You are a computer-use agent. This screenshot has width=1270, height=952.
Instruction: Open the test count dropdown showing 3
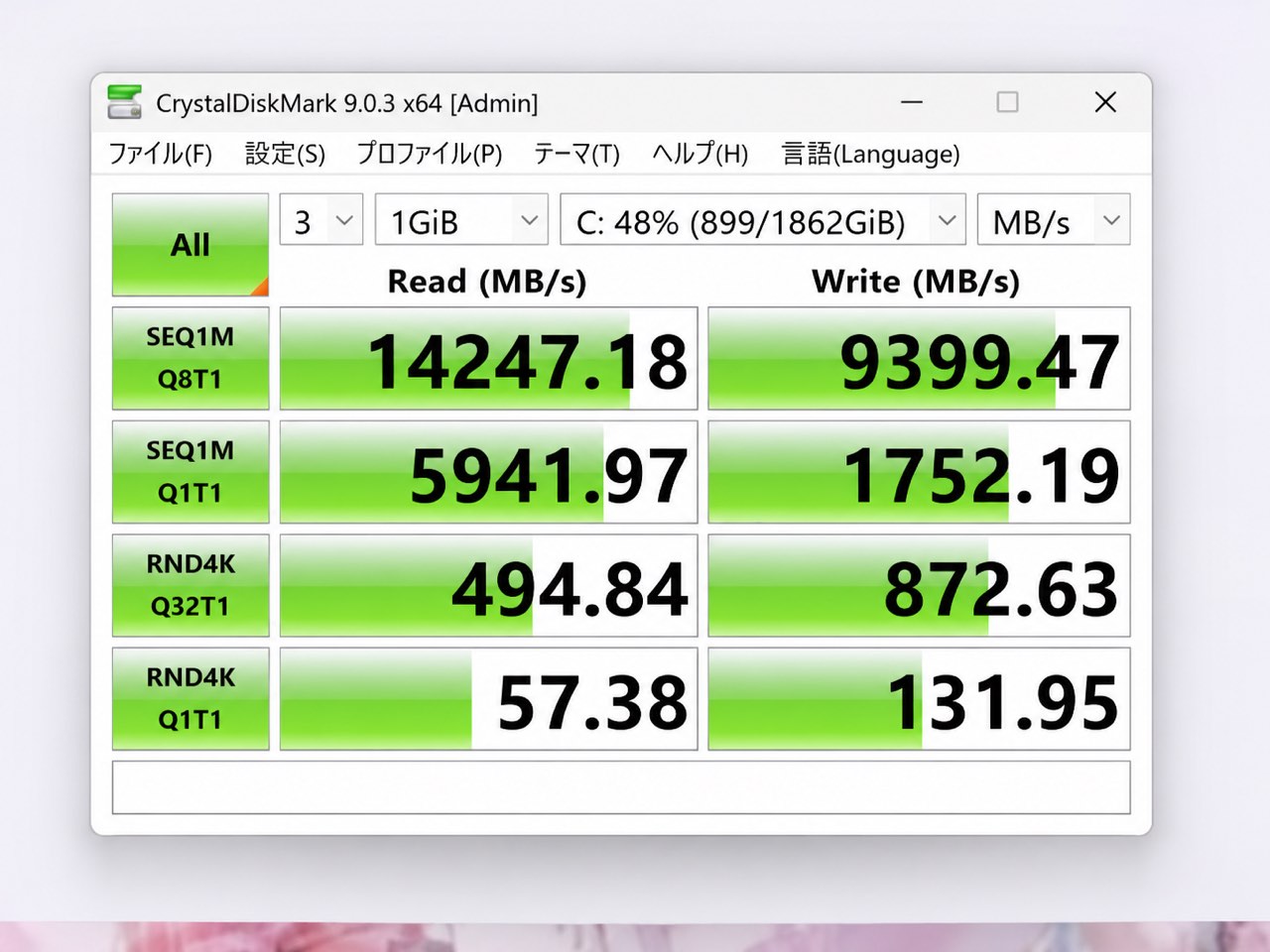321,220
